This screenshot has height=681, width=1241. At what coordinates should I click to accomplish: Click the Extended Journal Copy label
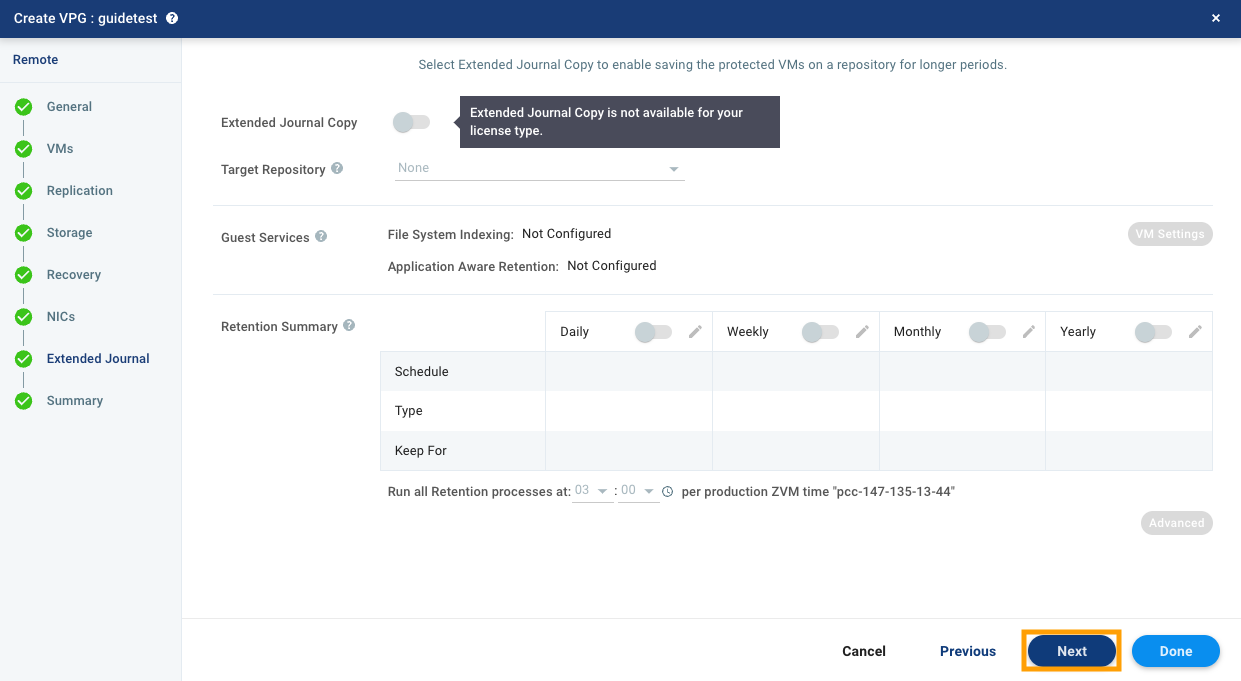289,123
